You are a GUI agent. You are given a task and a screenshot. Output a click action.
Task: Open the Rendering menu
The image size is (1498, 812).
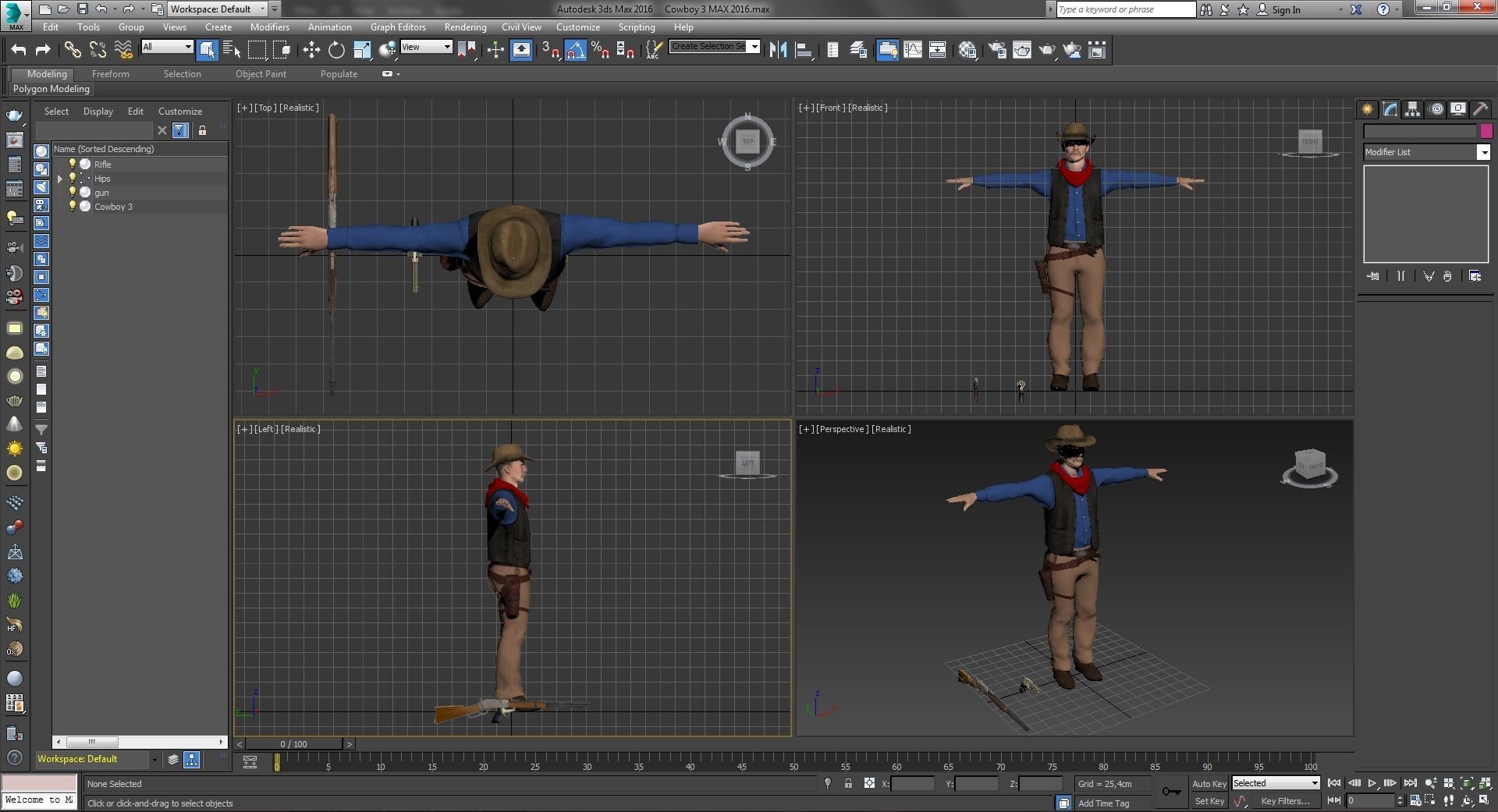(465, 27)
